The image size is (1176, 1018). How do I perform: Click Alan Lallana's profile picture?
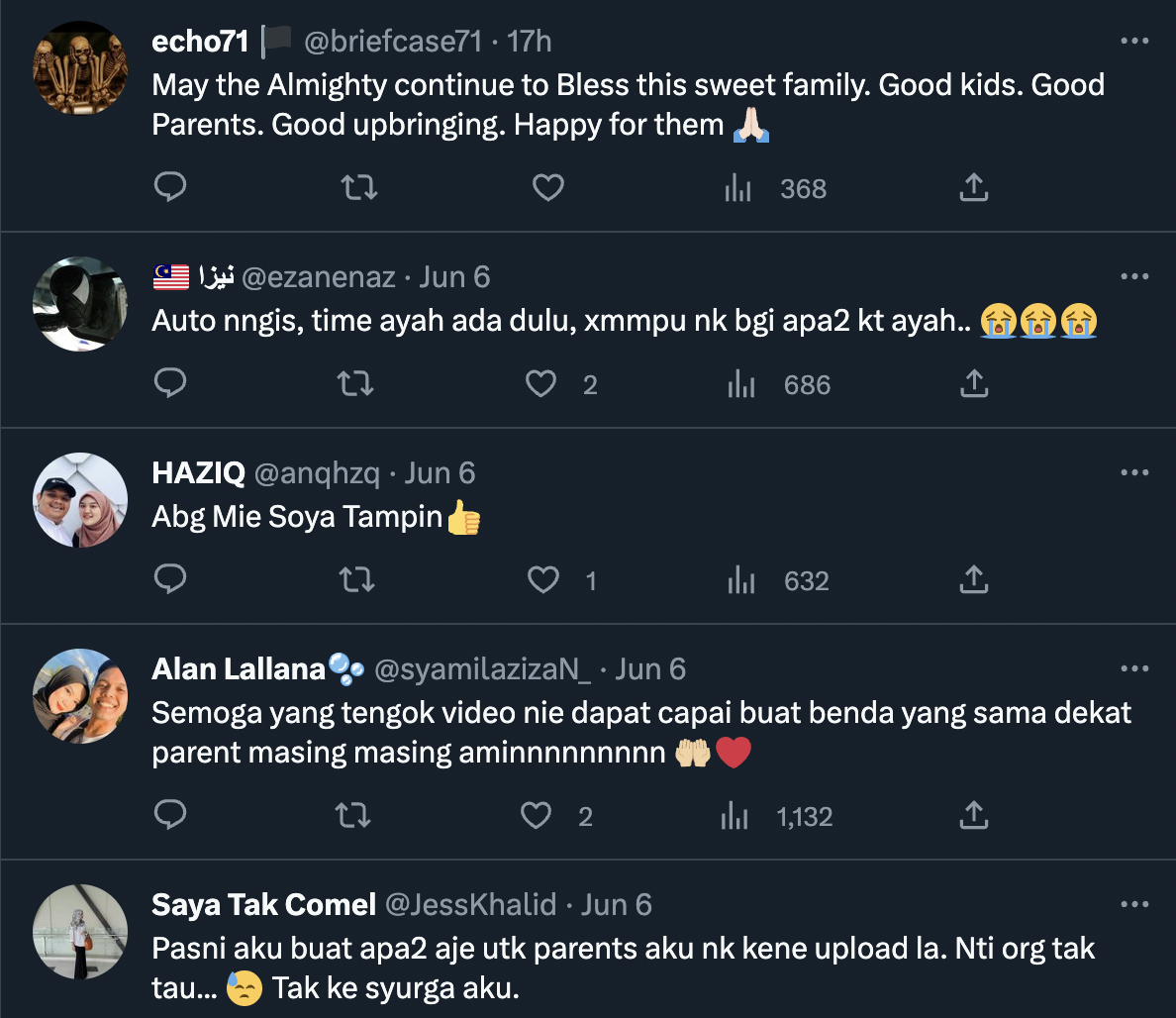pyautogui.click(x=80, y=696)
